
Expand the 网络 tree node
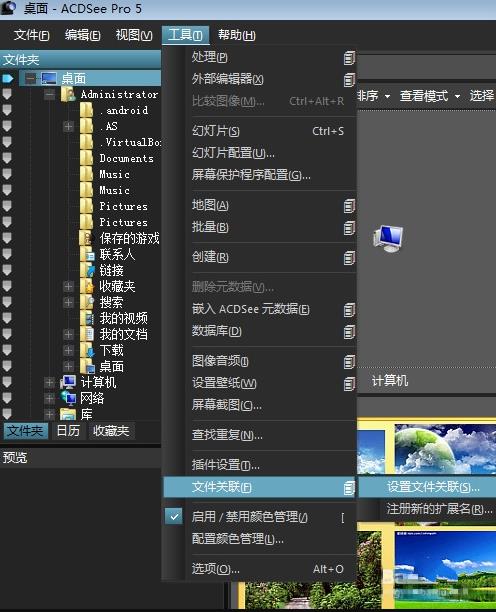point(49,399)
